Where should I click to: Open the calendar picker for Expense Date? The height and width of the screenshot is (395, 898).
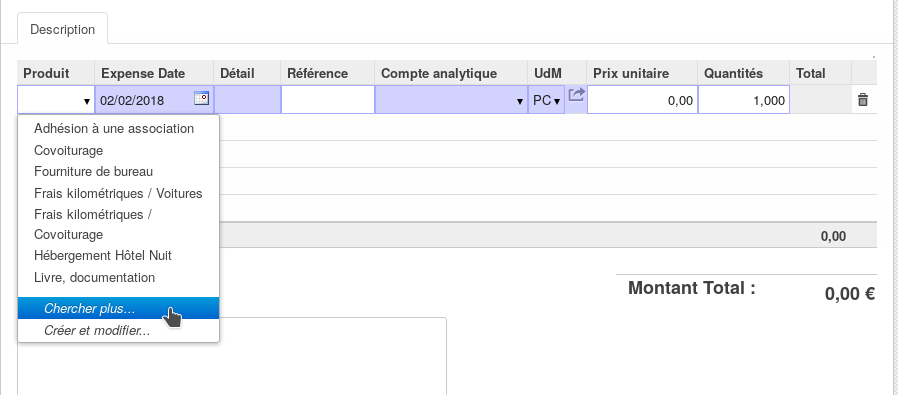pyautogui.click(x=202, y=98)
